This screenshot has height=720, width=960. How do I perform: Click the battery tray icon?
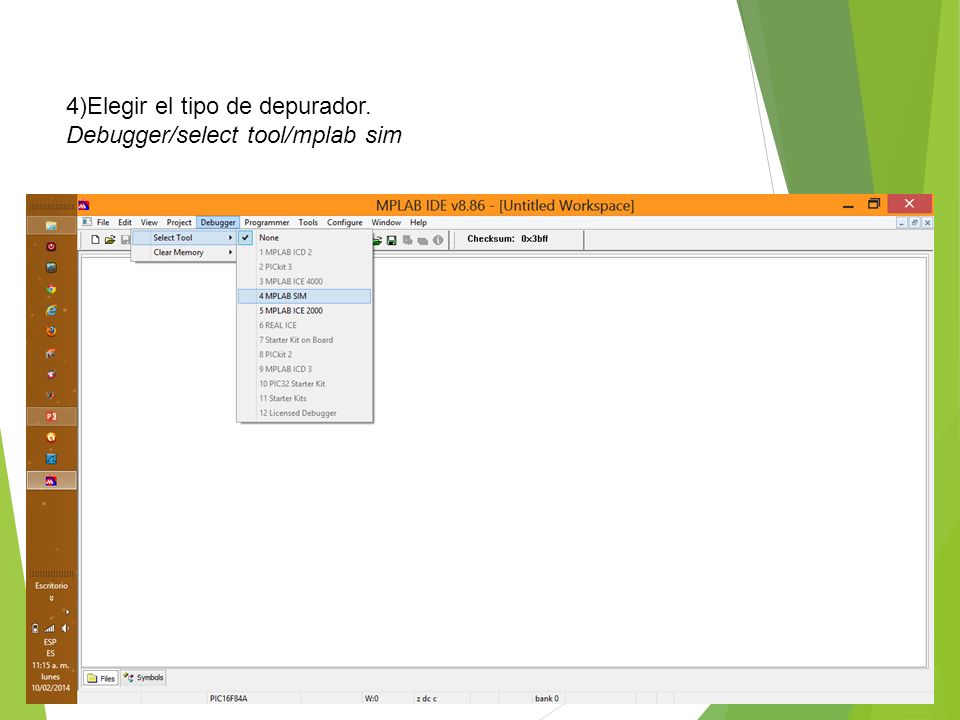(36, 628)
